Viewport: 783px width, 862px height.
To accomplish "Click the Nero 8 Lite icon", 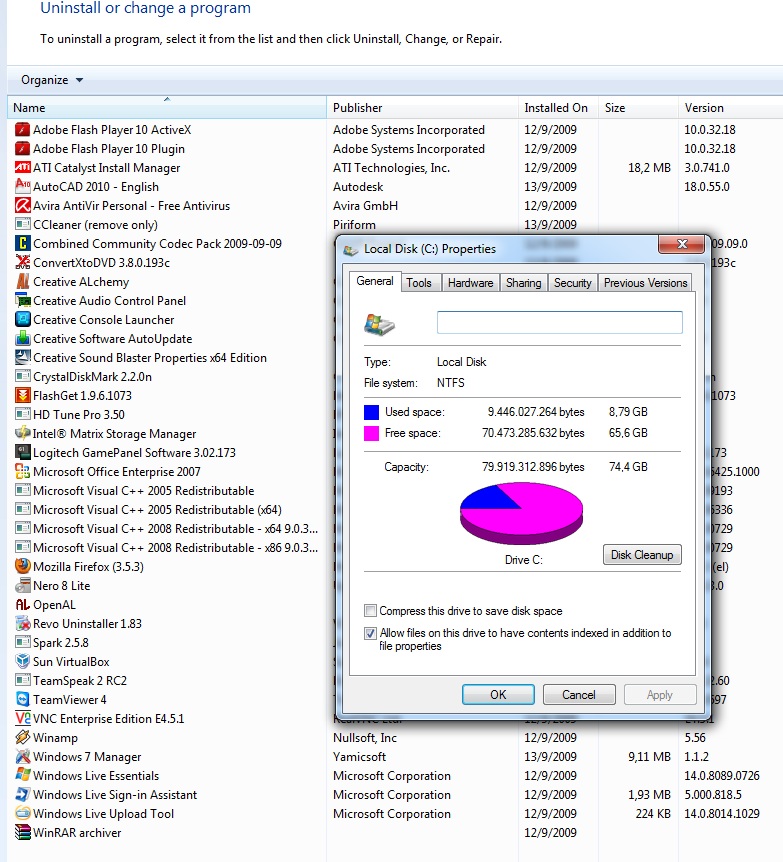I will 23,585.
